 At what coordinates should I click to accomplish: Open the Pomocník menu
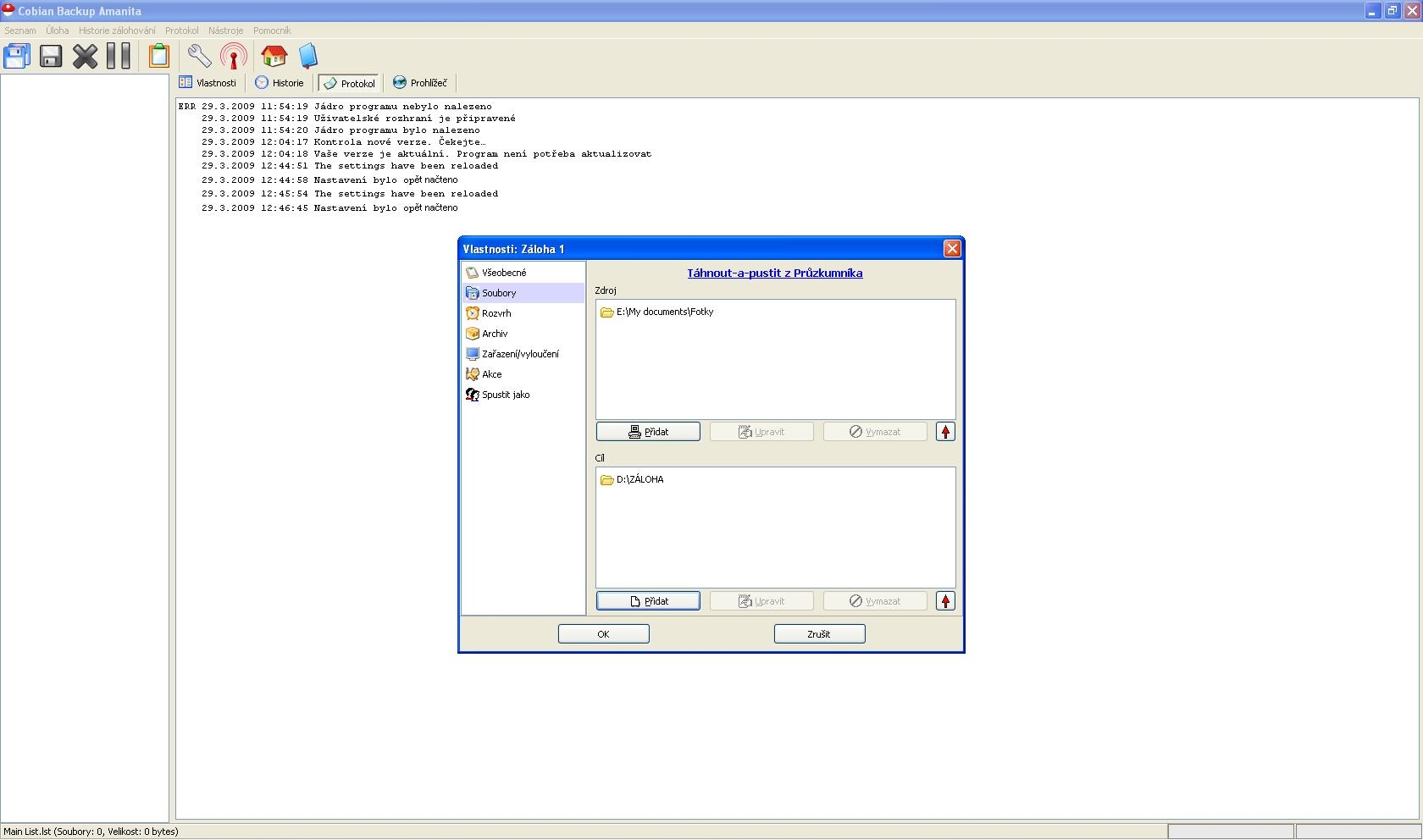[272, 30]
